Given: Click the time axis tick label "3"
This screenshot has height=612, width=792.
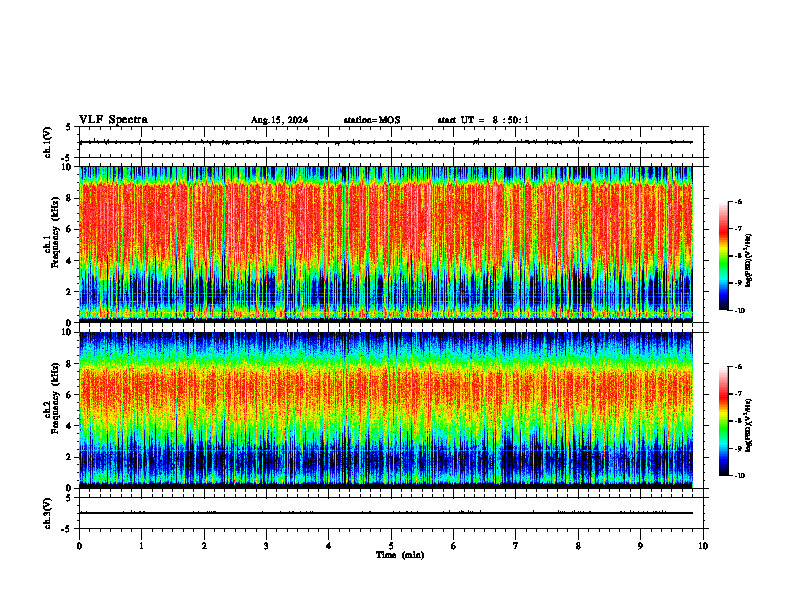Looking at the screenshot, I should click(x=266, y=546).
